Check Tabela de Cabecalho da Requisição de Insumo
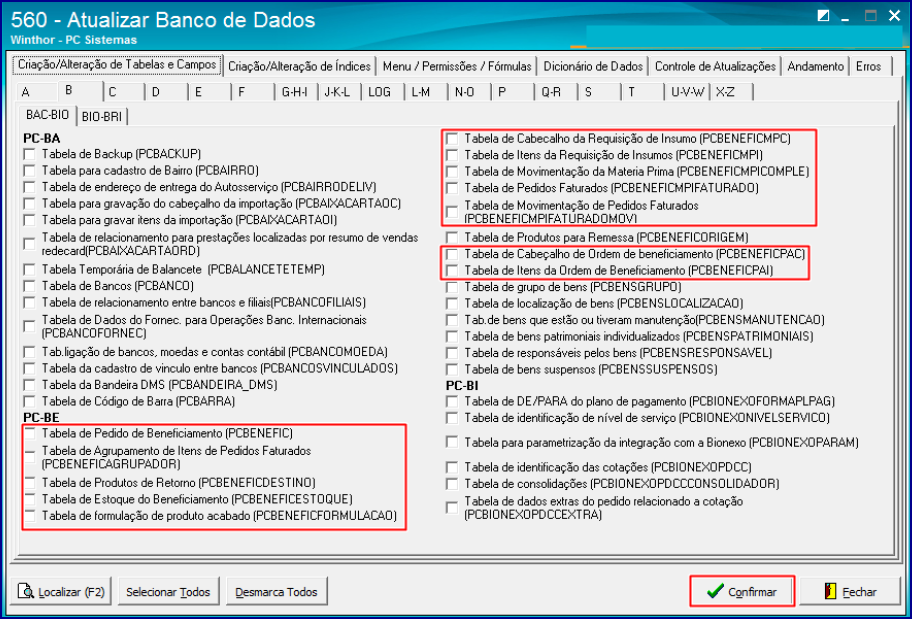The image size is (912, 619). [452, 138]
